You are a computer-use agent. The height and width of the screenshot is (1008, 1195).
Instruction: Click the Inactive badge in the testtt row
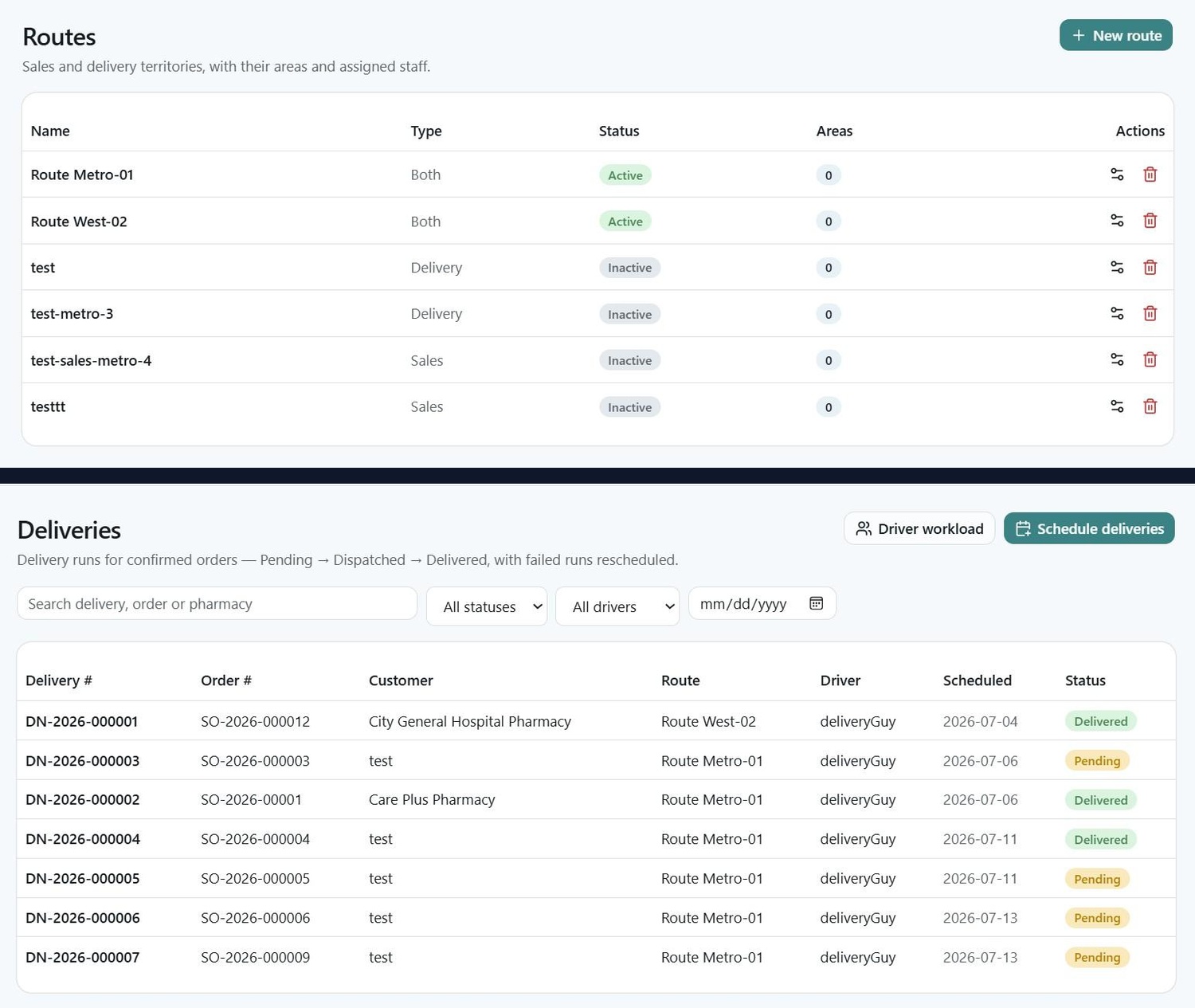click(x=629, y=407)
